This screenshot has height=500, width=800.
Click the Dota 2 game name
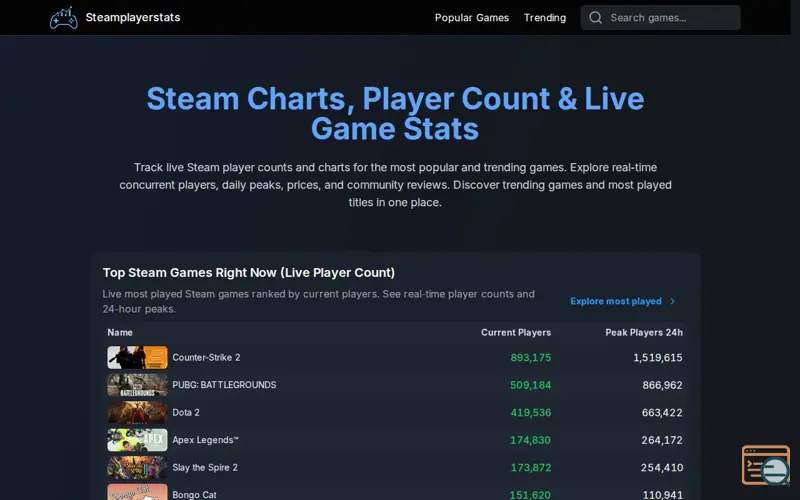(186, 413)
